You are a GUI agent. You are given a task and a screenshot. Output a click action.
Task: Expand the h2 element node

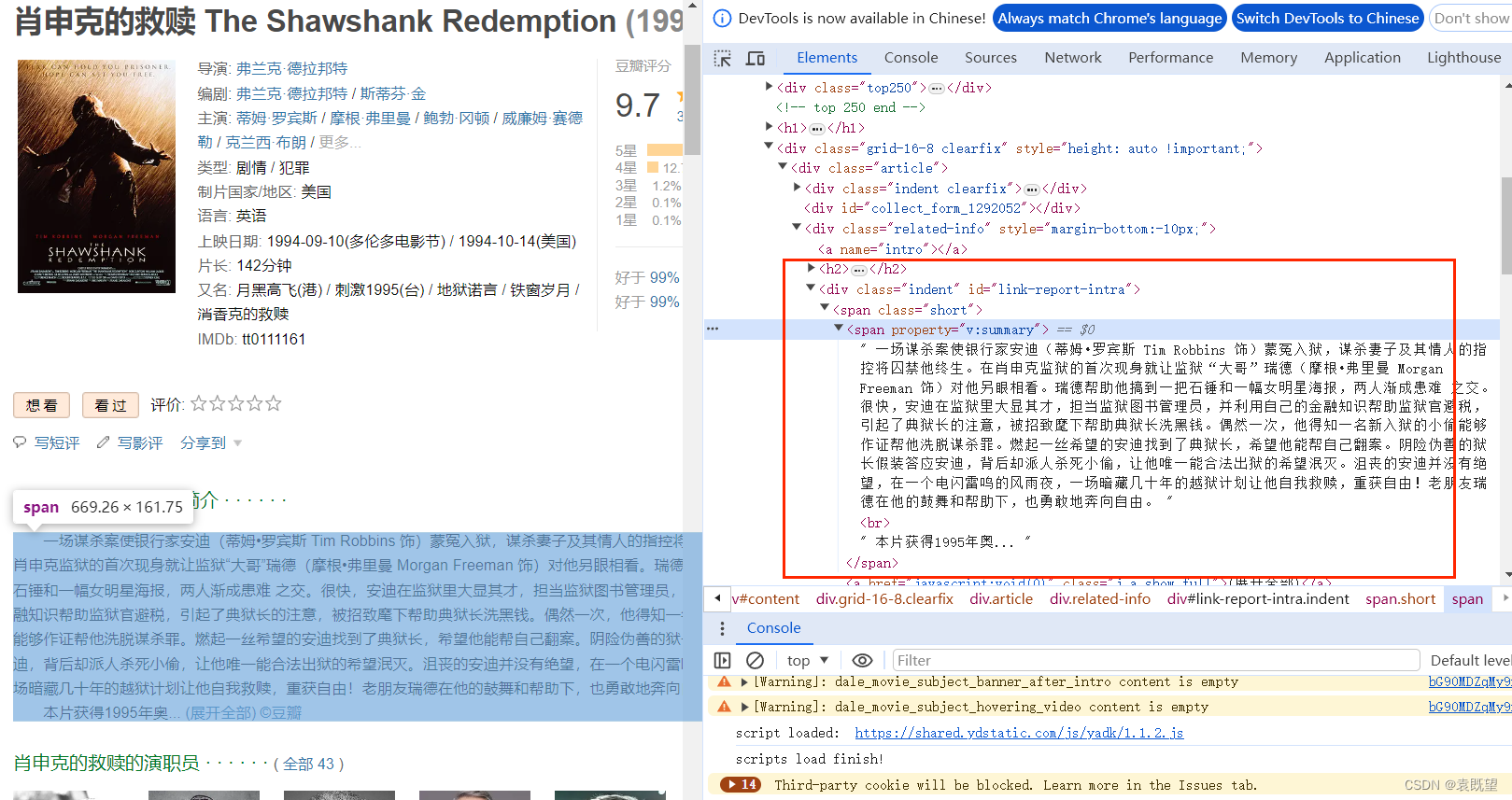[811, 269]
